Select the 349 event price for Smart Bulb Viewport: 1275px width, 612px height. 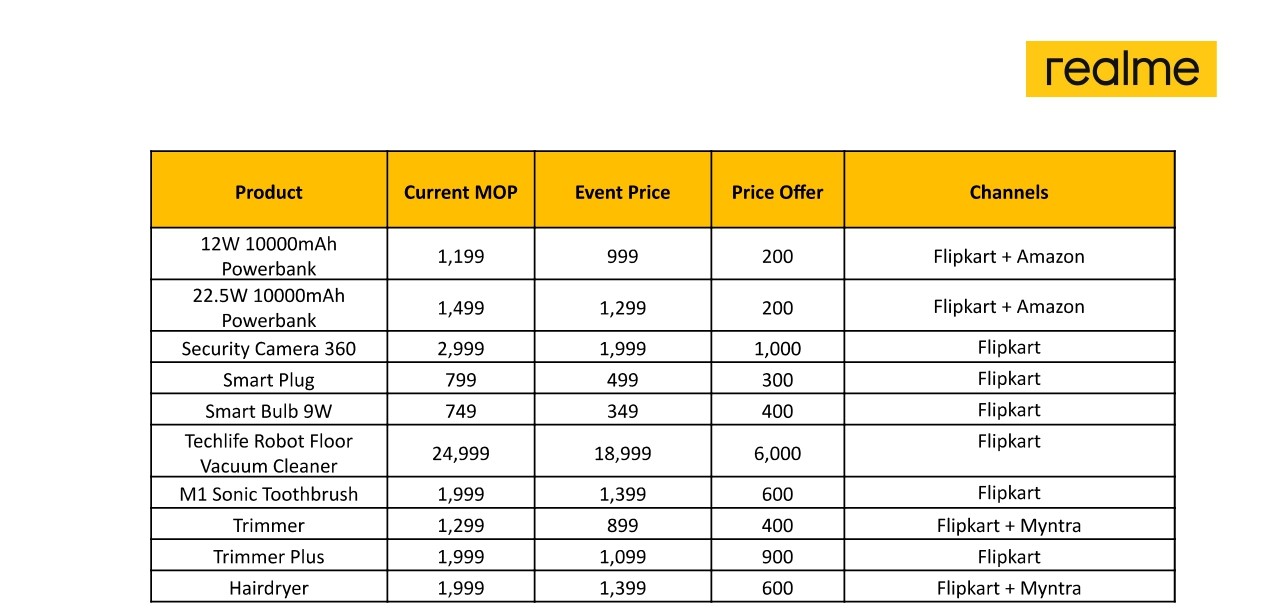click(x=622, y=411)
